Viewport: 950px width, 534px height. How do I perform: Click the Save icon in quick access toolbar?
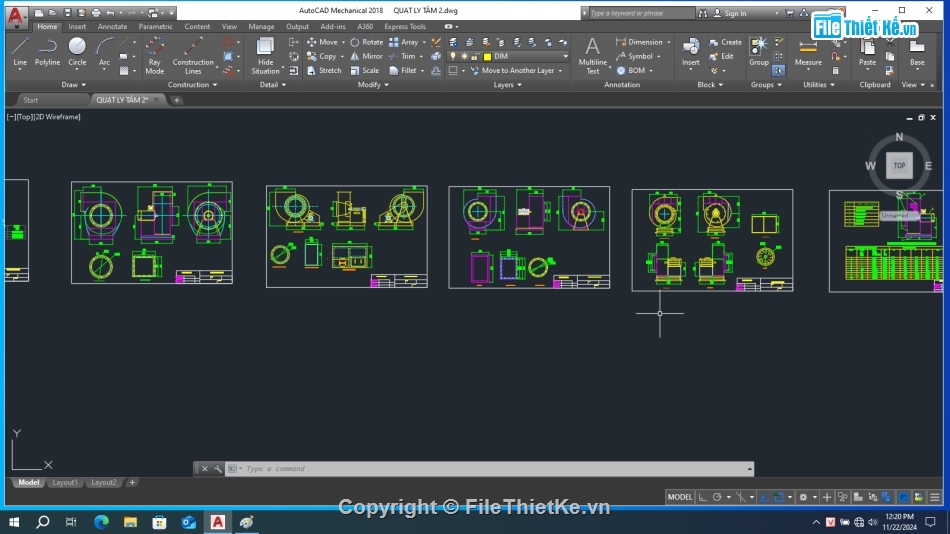(x=67, y=13)
